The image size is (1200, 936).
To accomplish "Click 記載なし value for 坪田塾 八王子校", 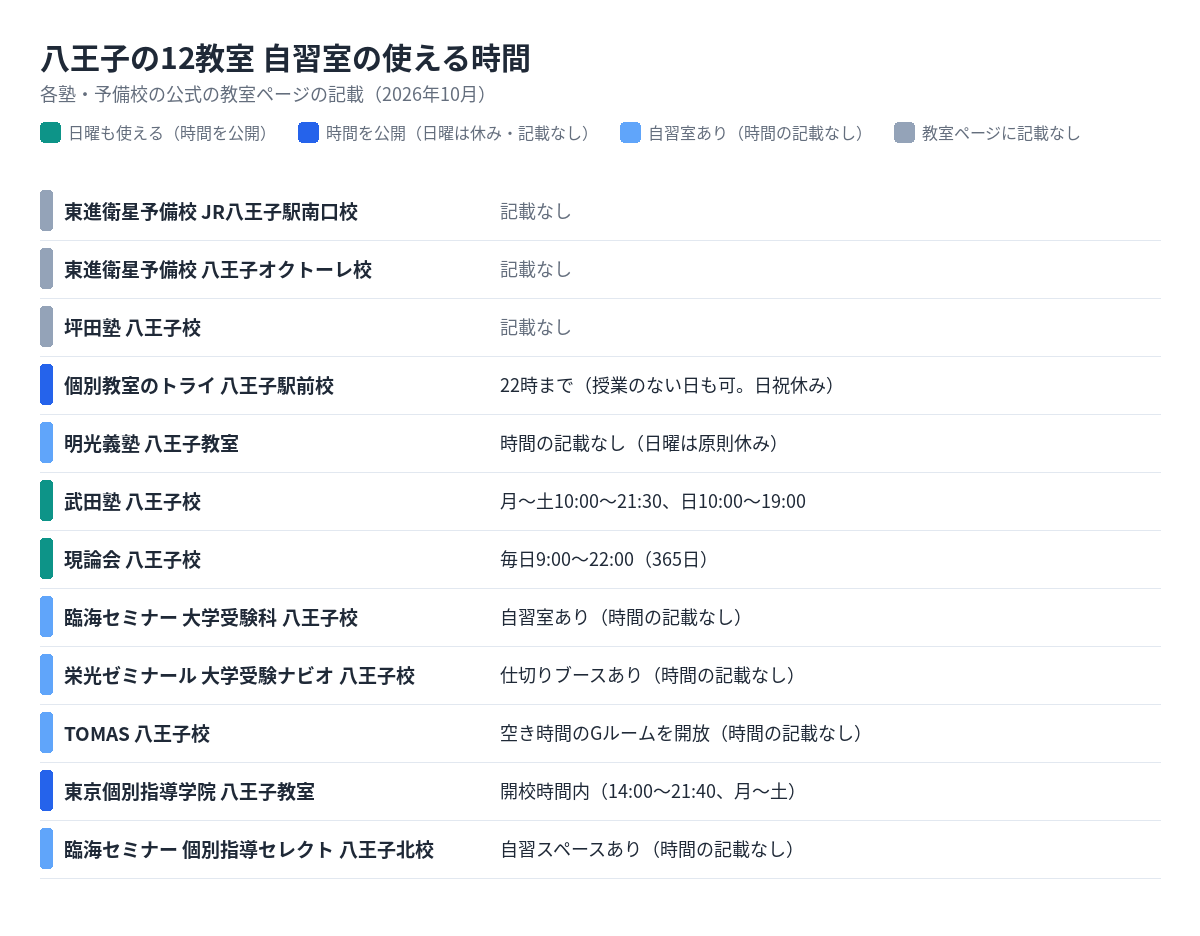I will (x=536, y=327).
